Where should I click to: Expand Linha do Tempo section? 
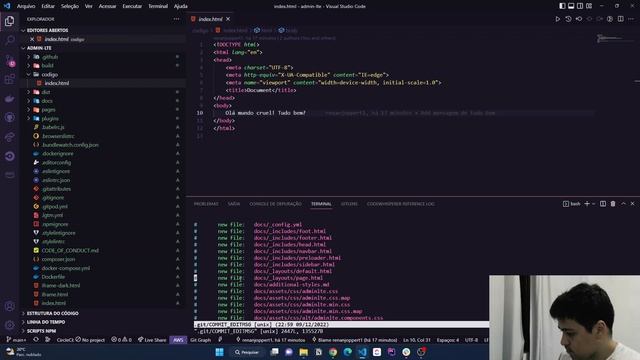click(46, 322)
